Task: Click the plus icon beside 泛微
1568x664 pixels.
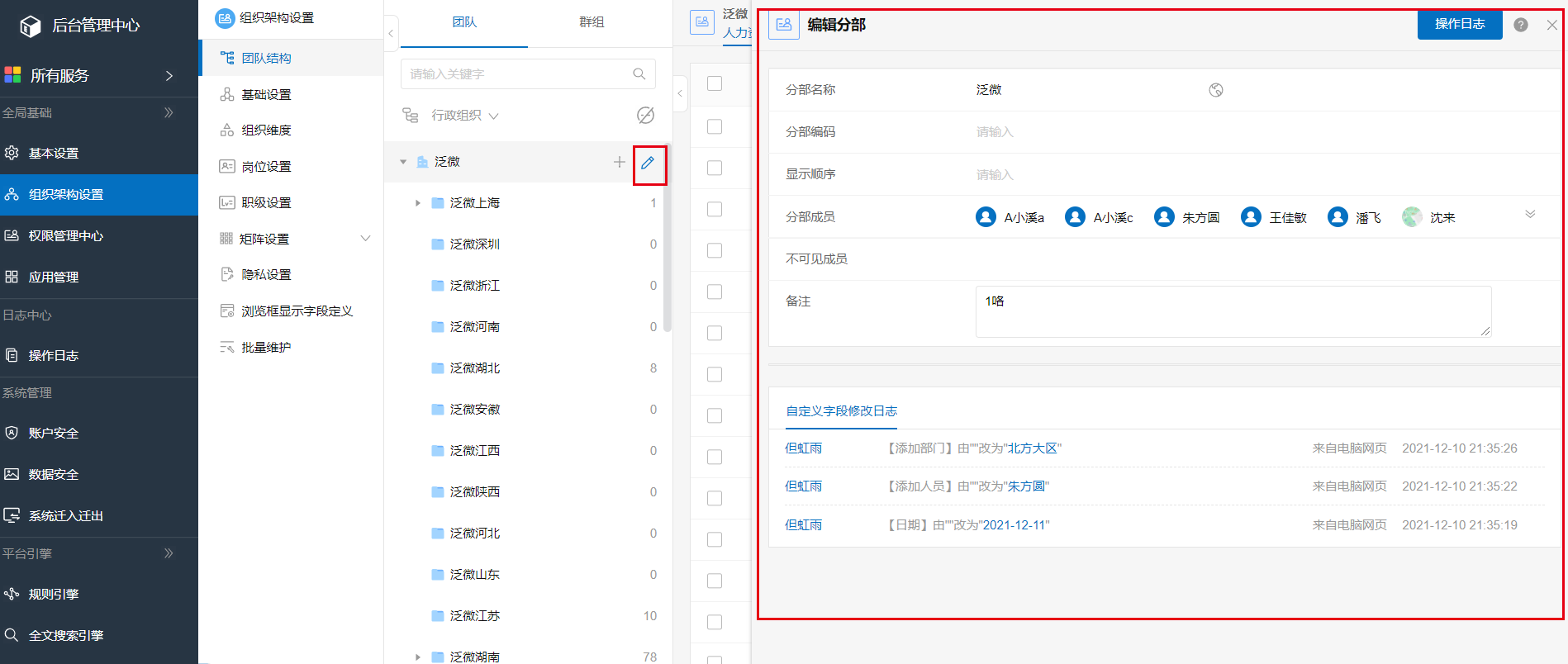Action: point(619,162)
